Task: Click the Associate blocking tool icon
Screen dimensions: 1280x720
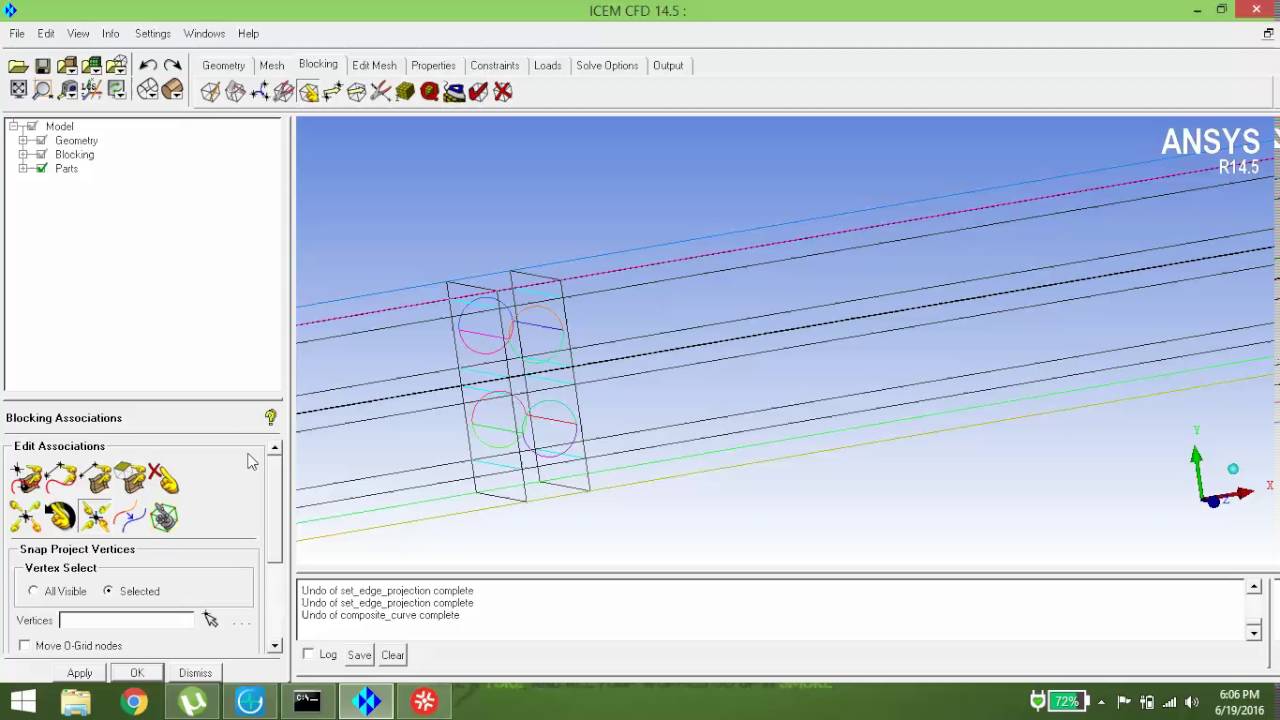Action: (x=308, y=92)
